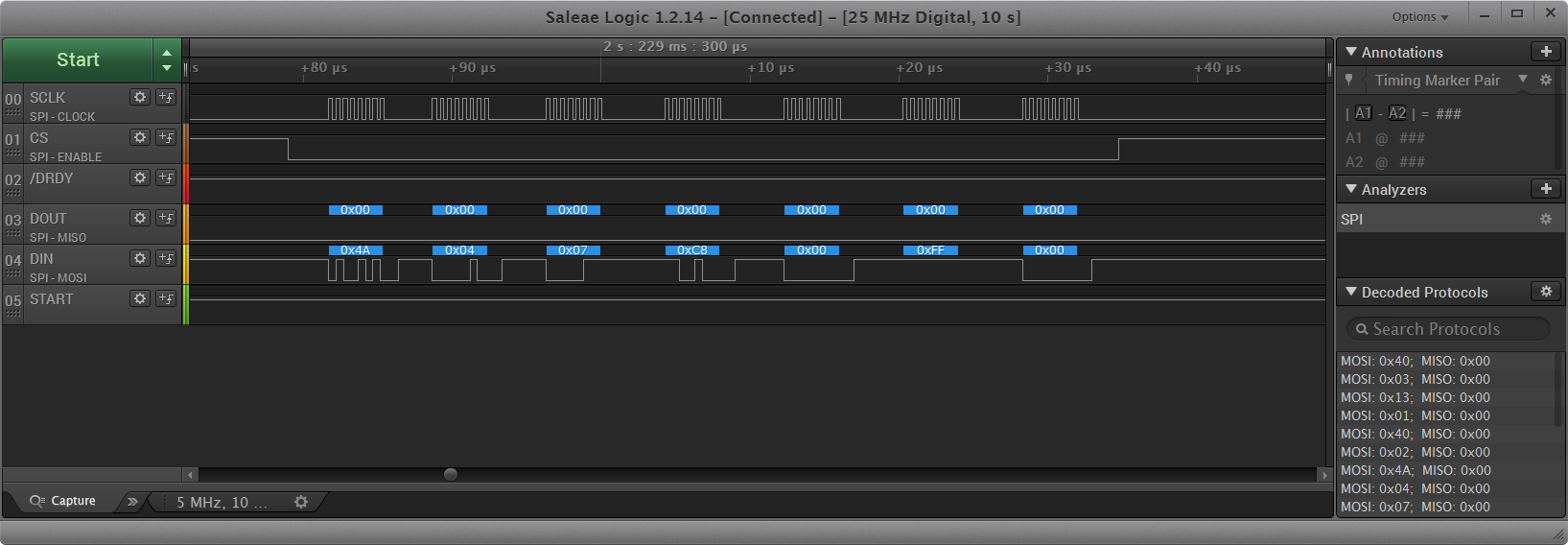1568x545 pixels.
Task: Click the timing marker pin icon
Action: tap(1349, 80)
